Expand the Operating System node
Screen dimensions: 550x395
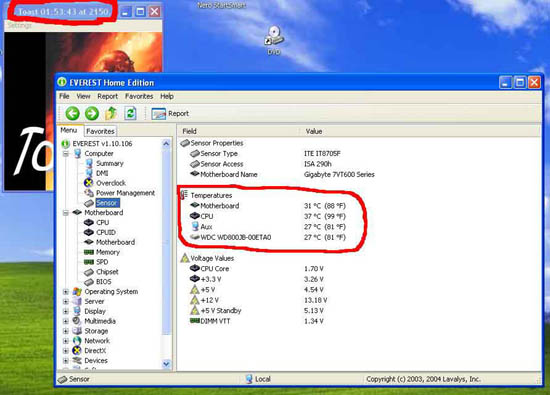click(x=66, y=292)
